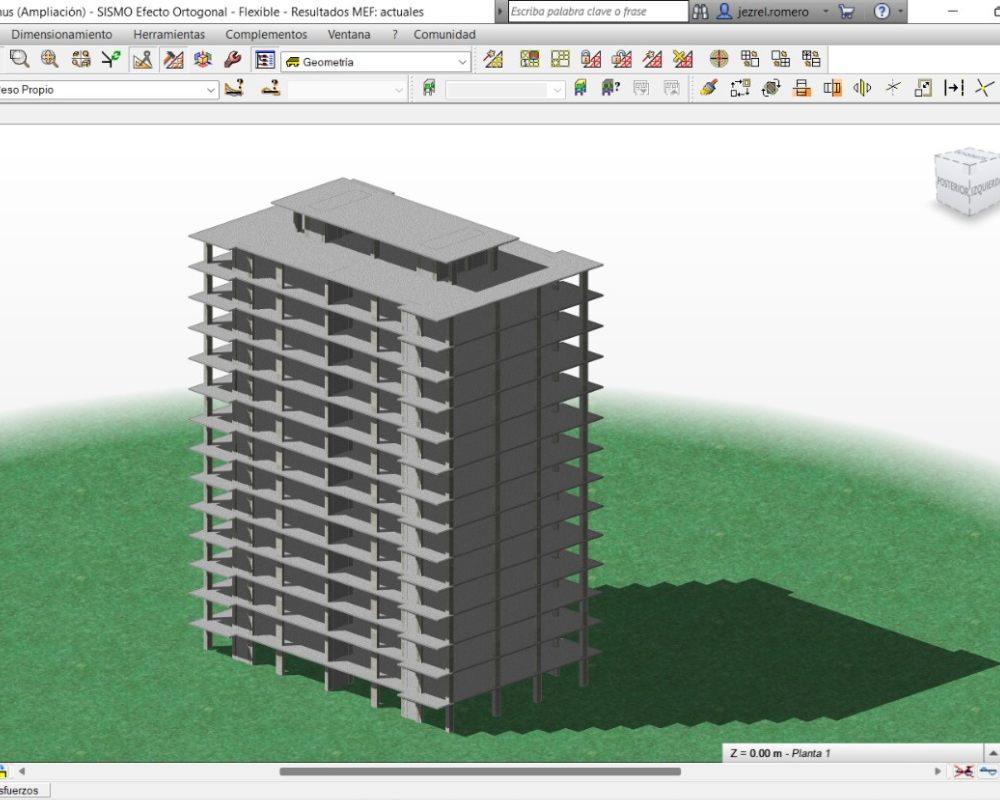1000x800 pixels.
Task: Click the jezrel.romero account button
Action: [765, 12]
